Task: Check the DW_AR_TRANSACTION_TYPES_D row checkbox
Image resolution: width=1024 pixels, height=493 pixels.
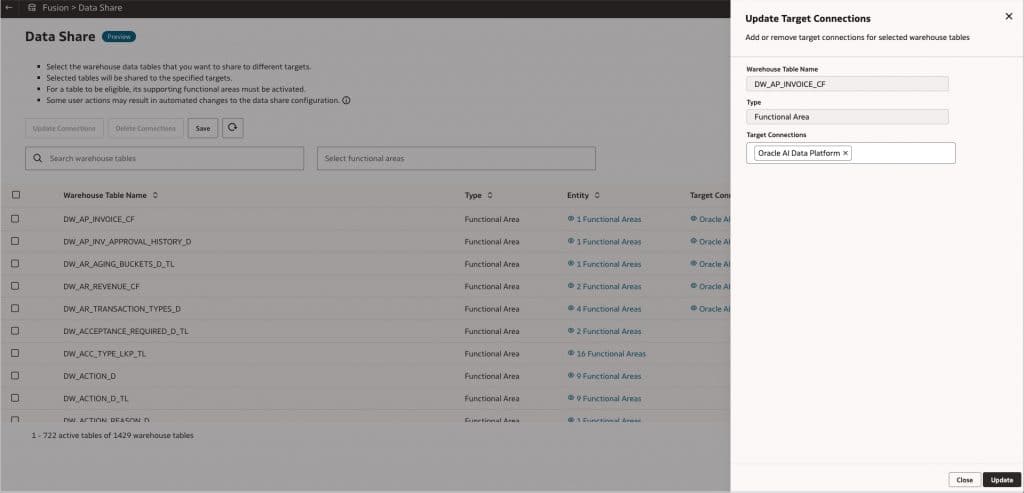Action: coord(15,308)
